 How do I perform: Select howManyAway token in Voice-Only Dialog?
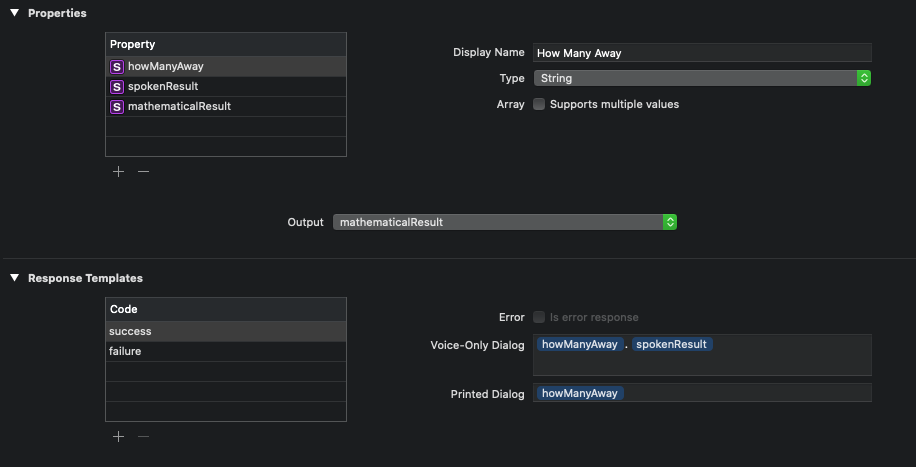(x=580, y=344)
